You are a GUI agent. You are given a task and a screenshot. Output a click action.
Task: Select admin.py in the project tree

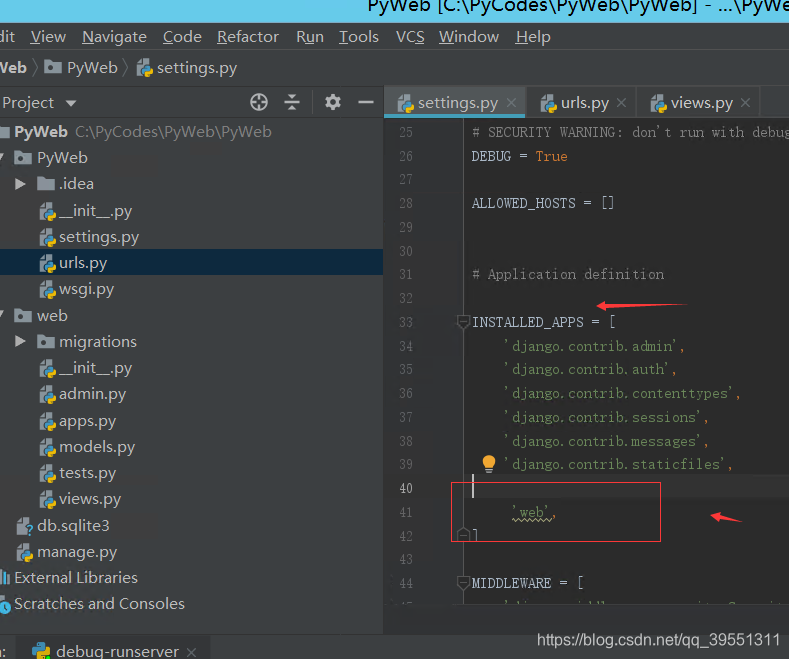click(x=191, y=394)
